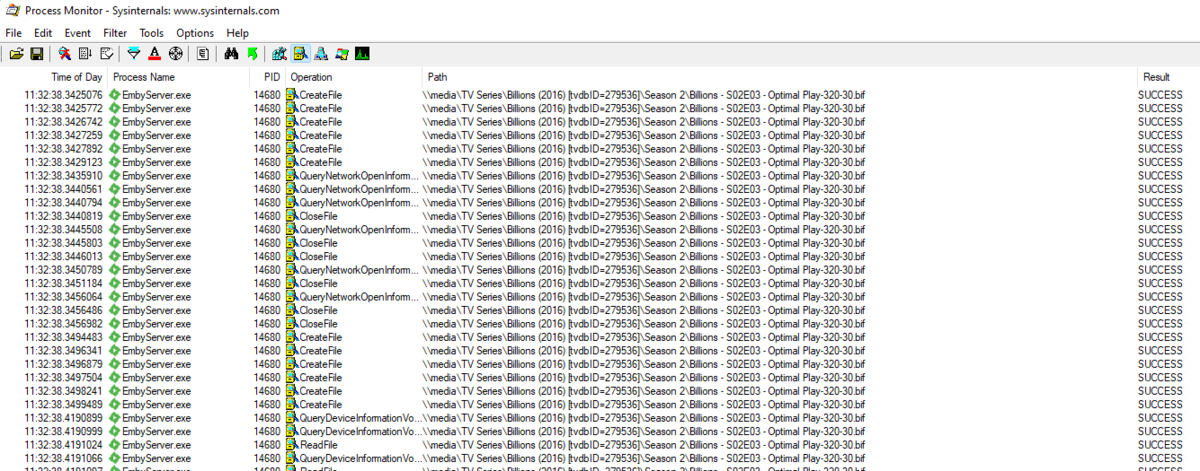The width and height of the screenshot is (1200, 471).
Task: Select the event at 11:32:38.3445803
Action: tap(600, 243)
